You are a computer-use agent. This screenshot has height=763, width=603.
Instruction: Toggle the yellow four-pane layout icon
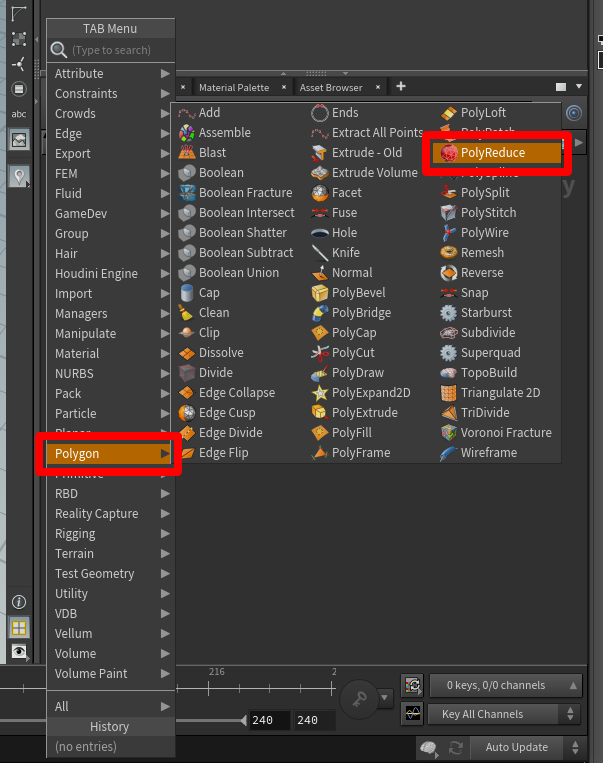[19, 628]
